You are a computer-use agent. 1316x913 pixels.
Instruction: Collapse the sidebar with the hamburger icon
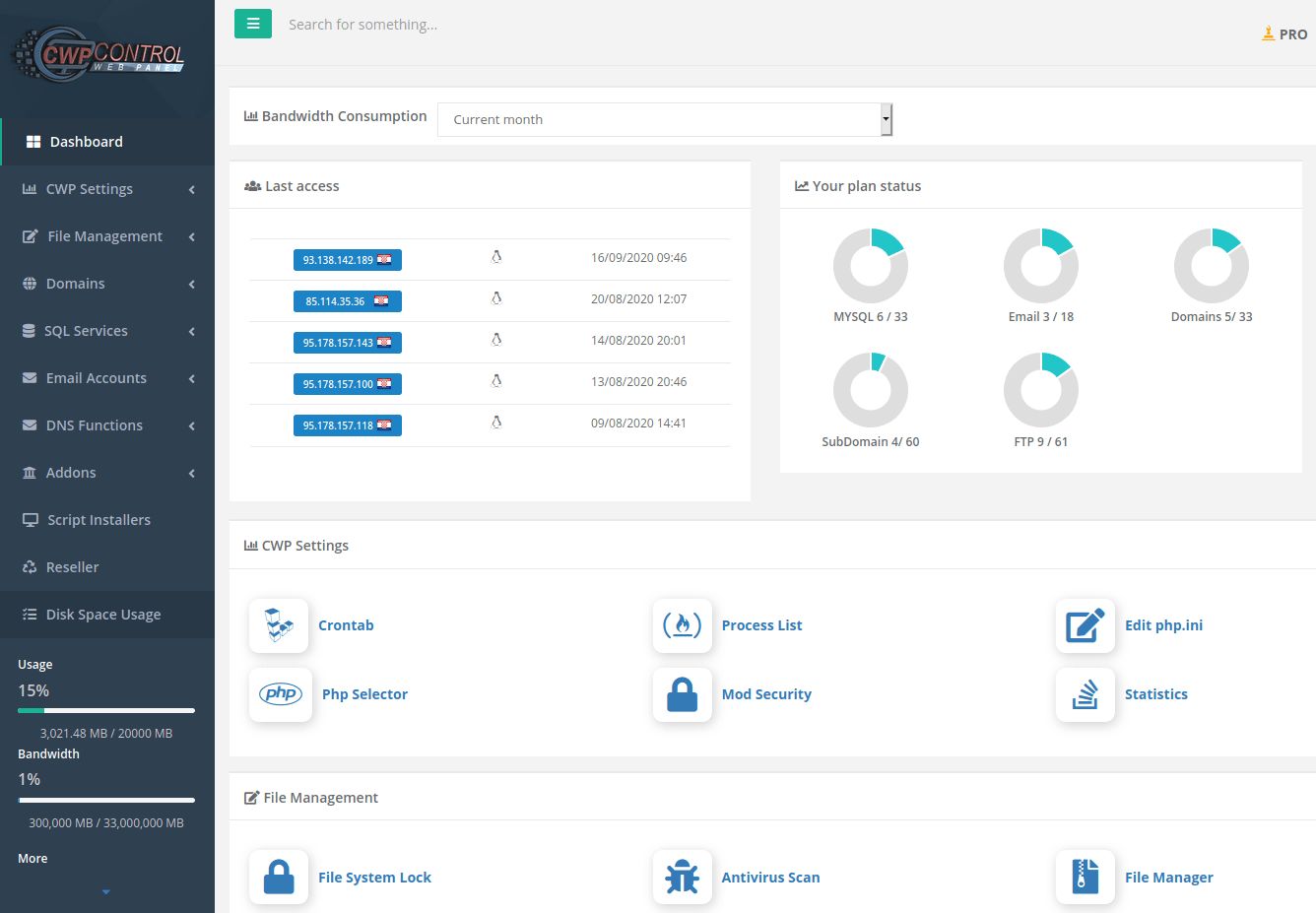point(253,23)
